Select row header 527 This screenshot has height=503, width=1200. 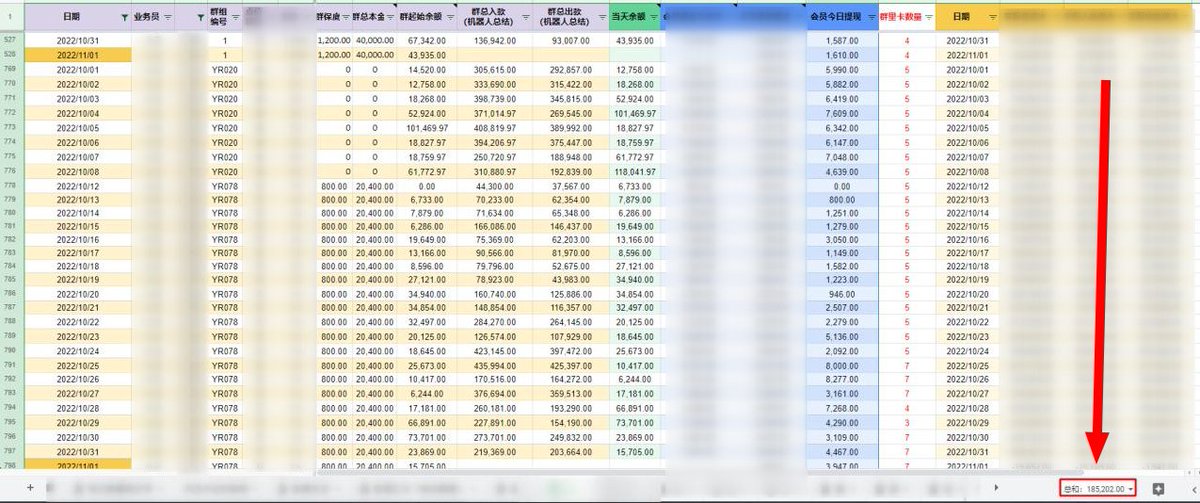pyautogui.click(x=11, y=39)
